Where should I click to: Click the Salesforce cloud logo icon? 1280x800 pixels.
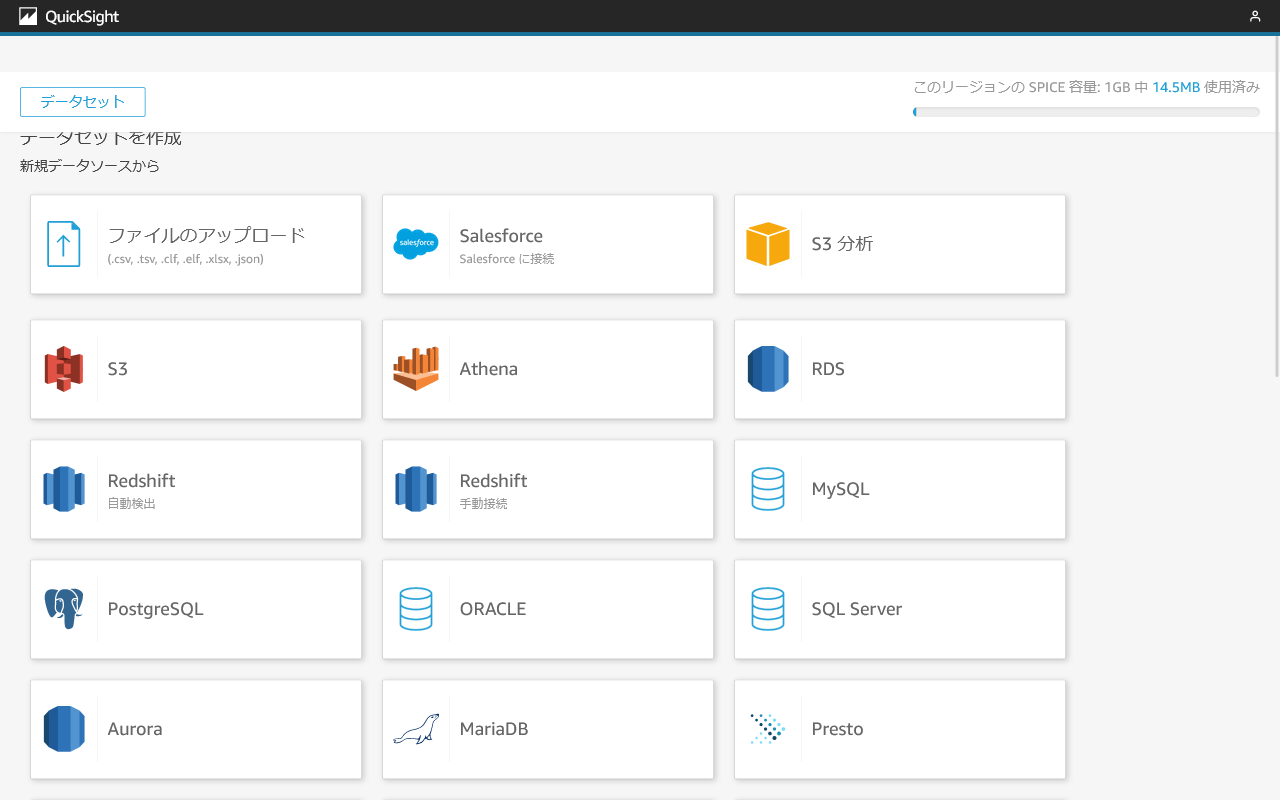pos(416,244)
